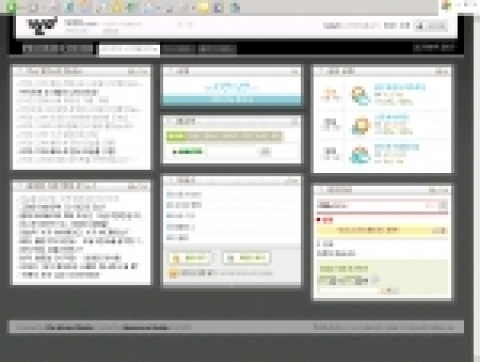This screenshot has height=362, width=480.
Task: Select the green highlighted tab in center widget
Action: (176, 136)
